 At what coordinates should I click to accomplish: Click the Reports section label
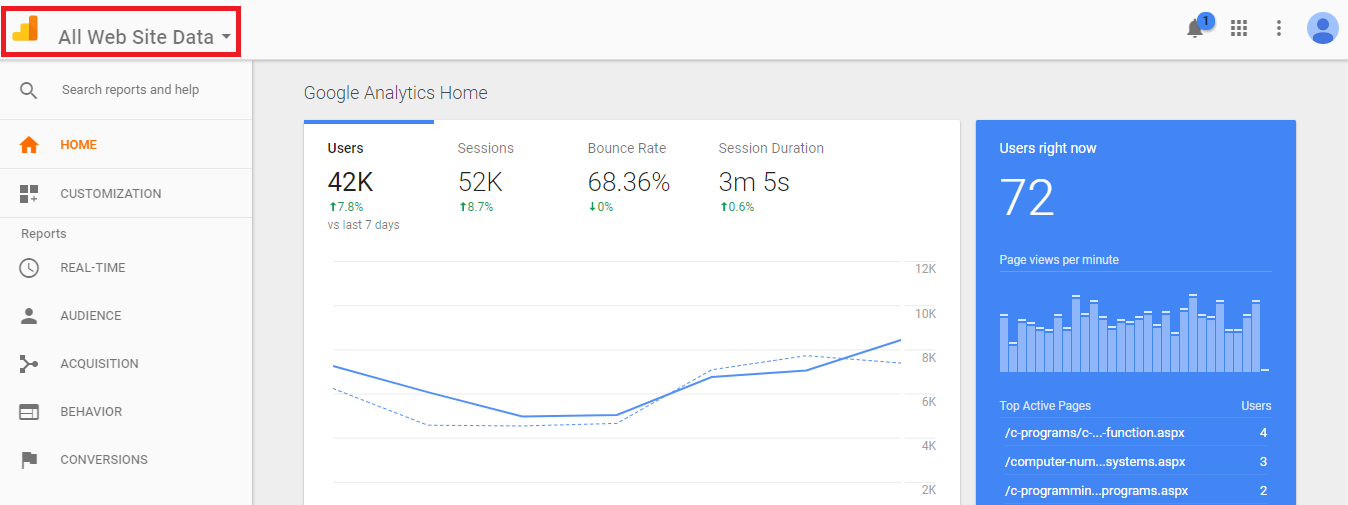pos(44,234)
